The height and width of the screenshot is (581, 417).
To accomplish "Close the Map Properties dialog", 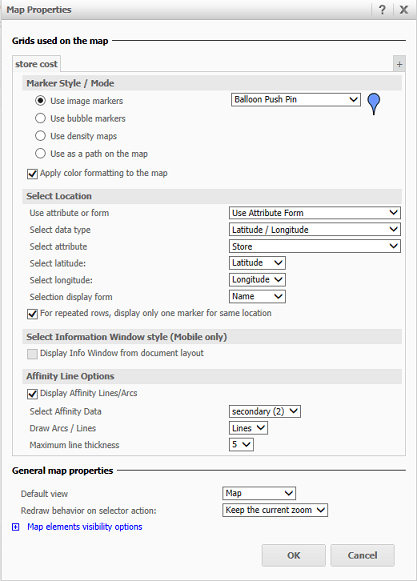I will coord(404,9).
